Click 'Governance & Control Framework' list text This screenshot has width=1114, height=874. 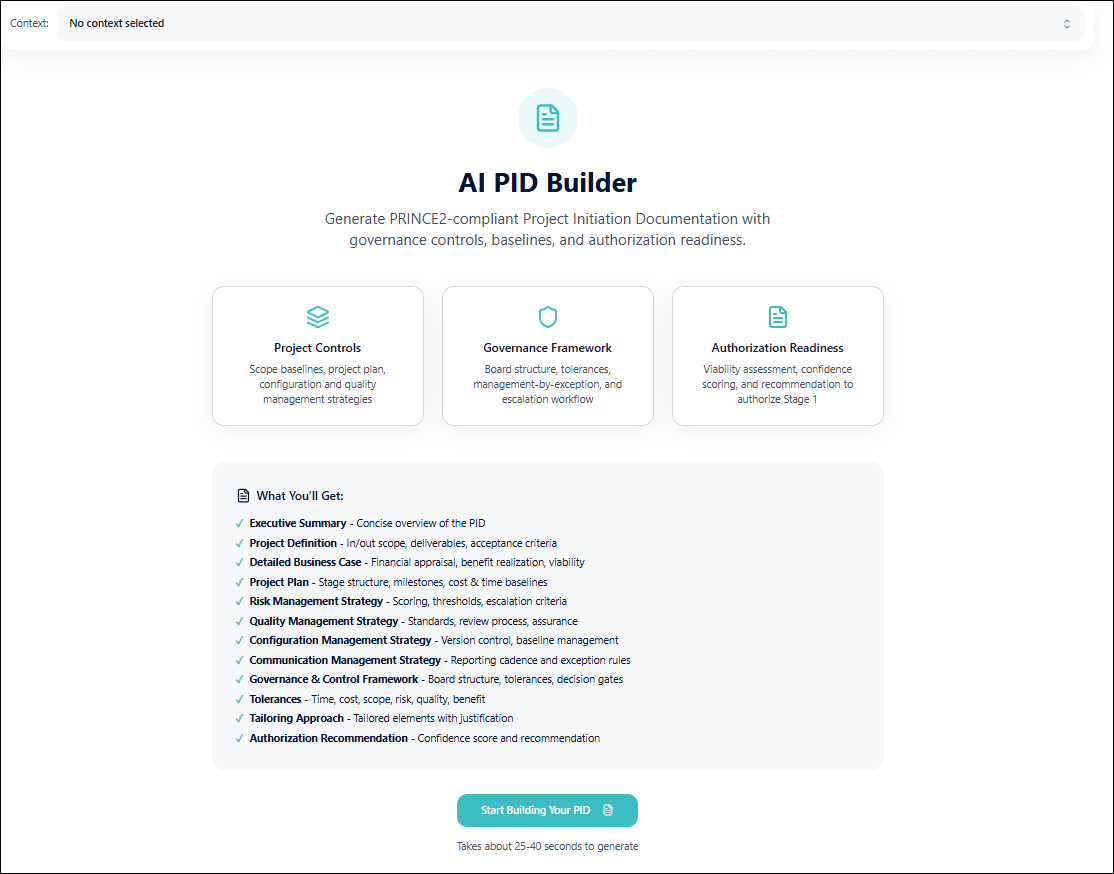pos(334,679)
